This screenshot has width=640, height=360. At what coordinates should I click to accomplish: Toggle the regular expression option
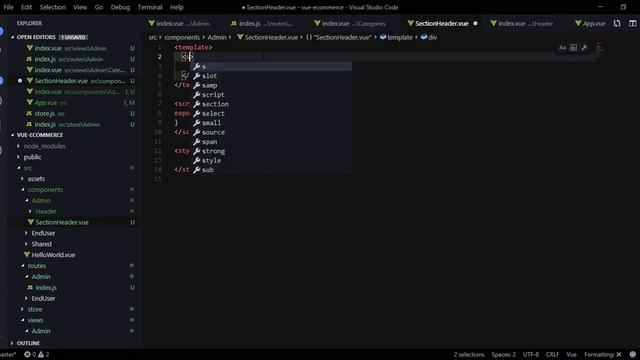(x=584, y=48)
